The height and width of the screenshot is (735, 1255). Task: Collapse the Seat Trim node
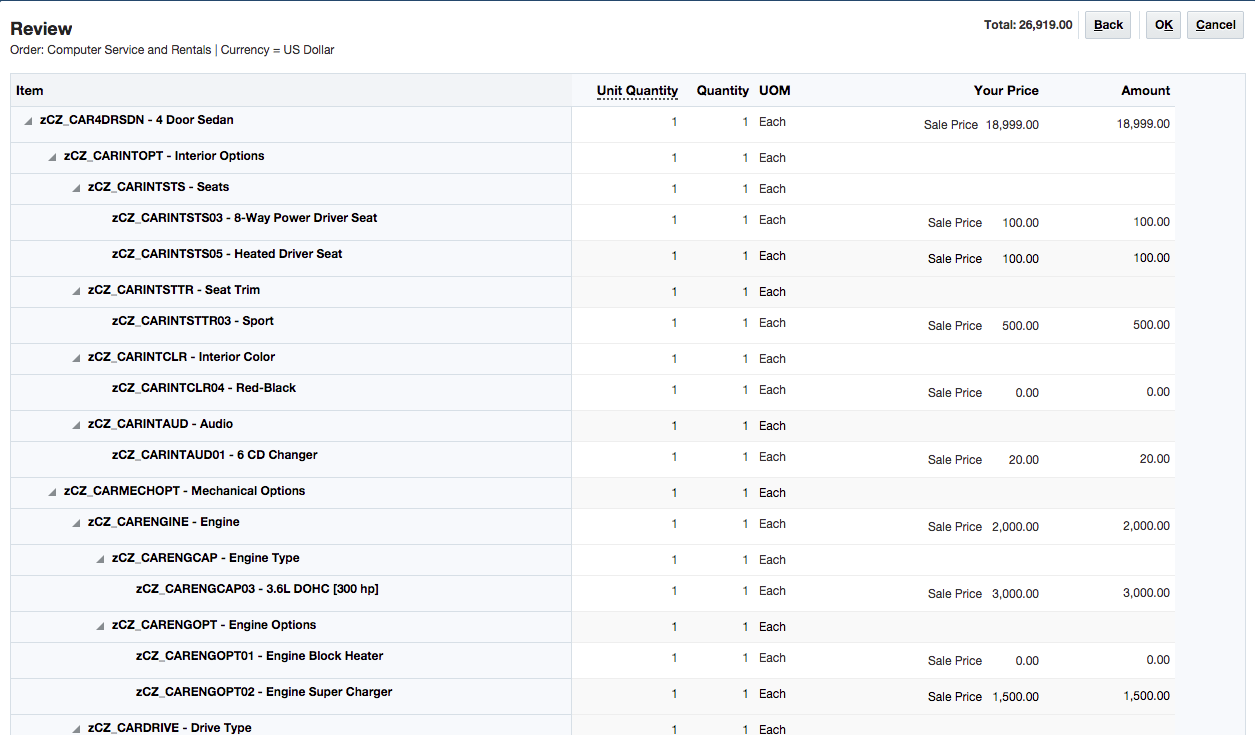coord(76,291)
